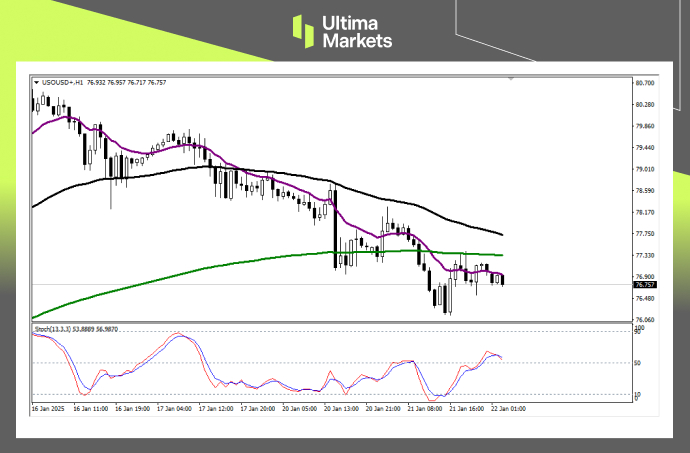Viewport: 690px width, 453px height.
Task: Click the OHLC values beside the symbol name
Action: (127, 82)
